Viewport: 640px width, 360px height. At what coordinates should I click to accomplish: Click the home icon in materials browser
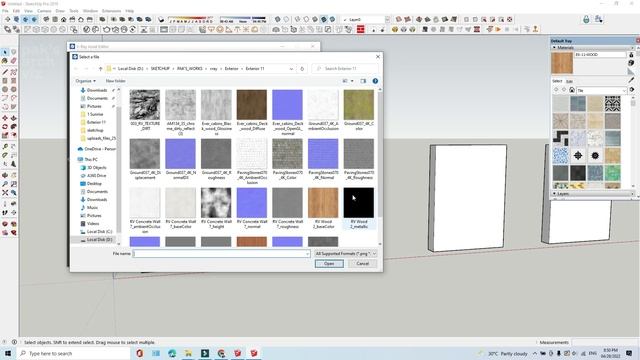(x=572, y=90)
